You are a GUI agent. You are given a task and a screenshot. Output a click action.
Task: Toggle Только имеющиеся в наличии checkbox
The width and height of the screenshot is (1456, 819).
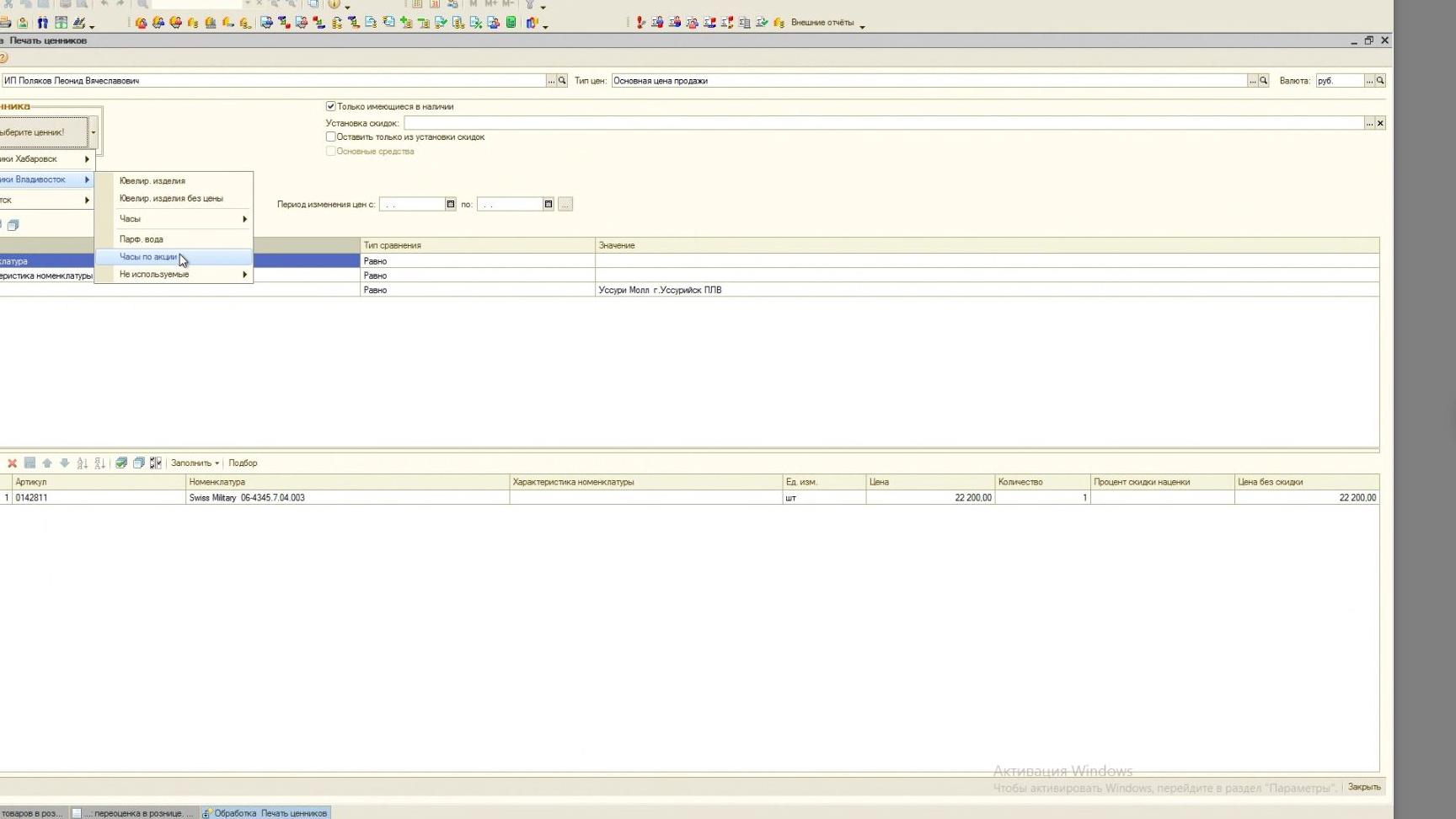click(x=331, y=106)
